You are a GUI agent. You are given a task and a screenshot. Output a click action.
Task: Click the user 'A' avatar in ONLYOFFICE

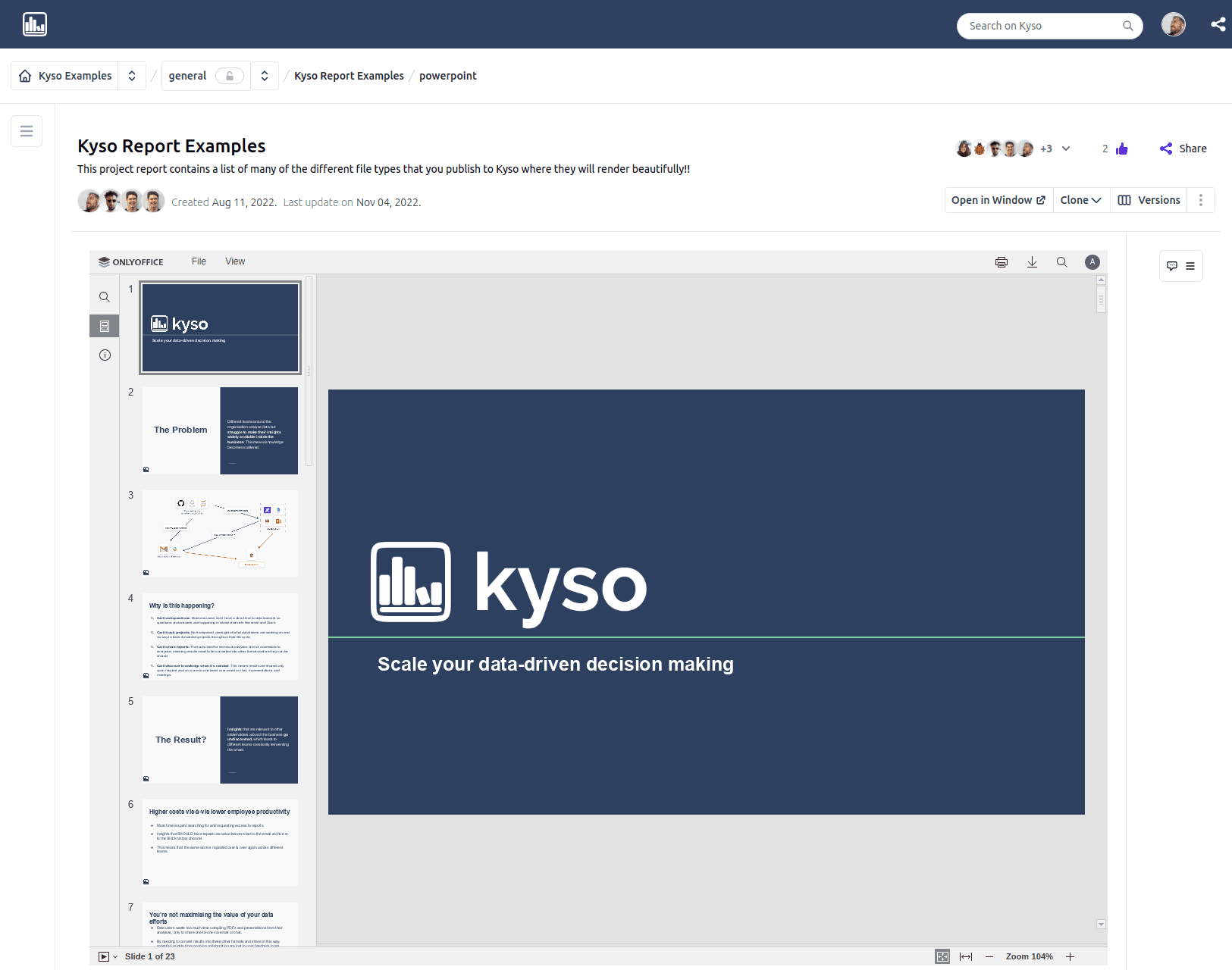(1092, 262)
